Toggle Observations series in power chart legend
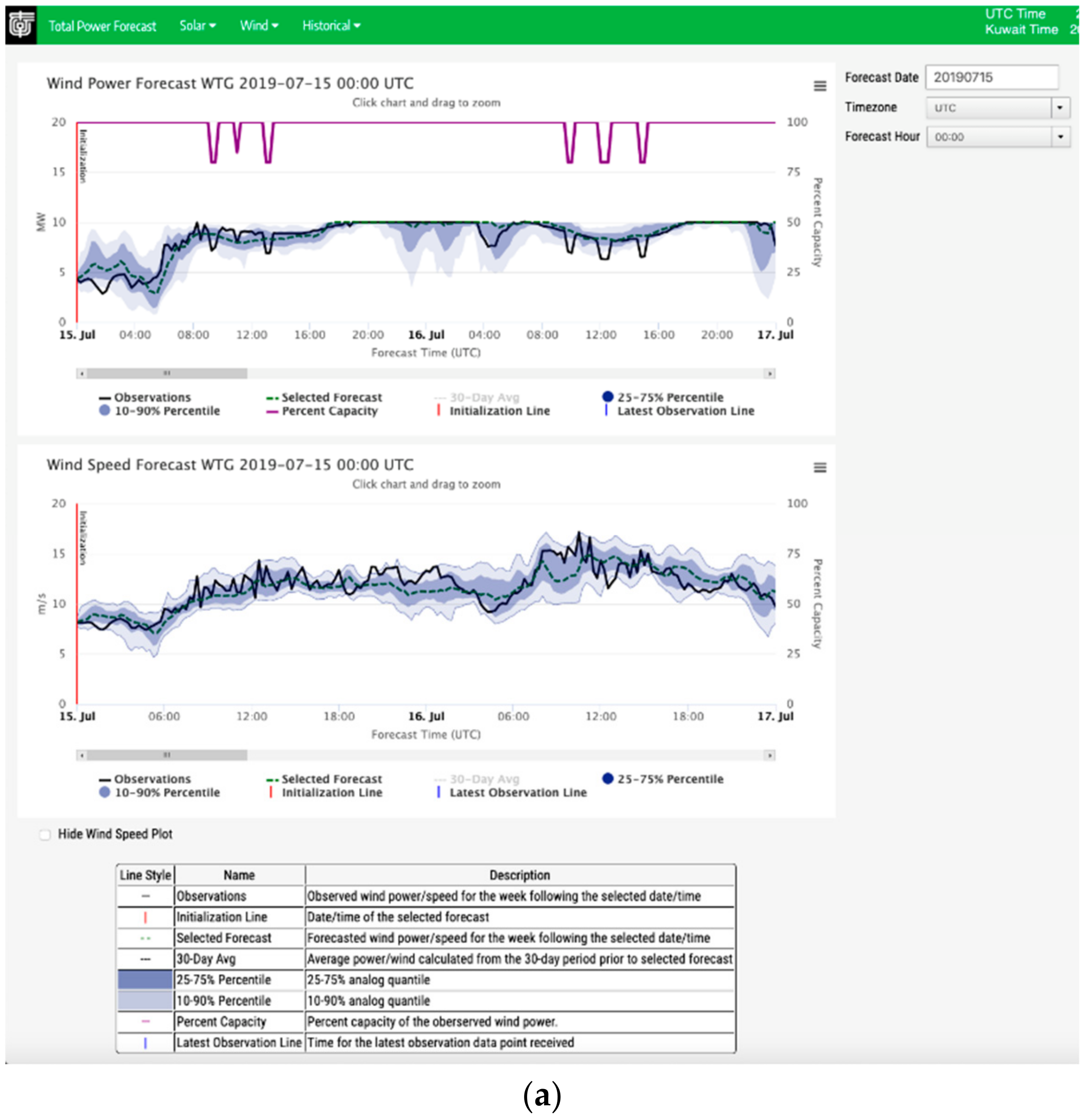 tap(152, 397)
